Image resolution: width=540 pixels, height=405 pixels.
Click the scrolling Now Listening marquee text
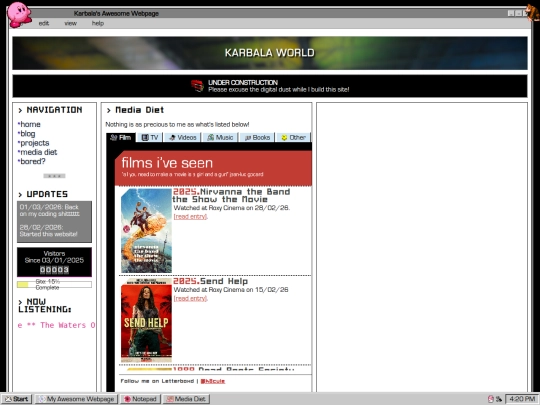click(x=56, y=325)
